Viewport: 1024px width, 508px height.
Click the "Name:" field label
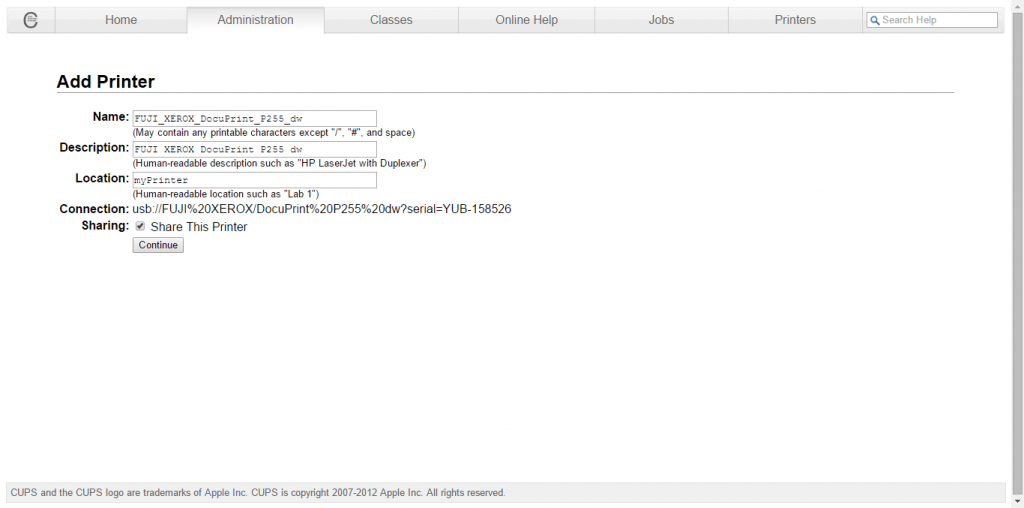click(110, 117)
